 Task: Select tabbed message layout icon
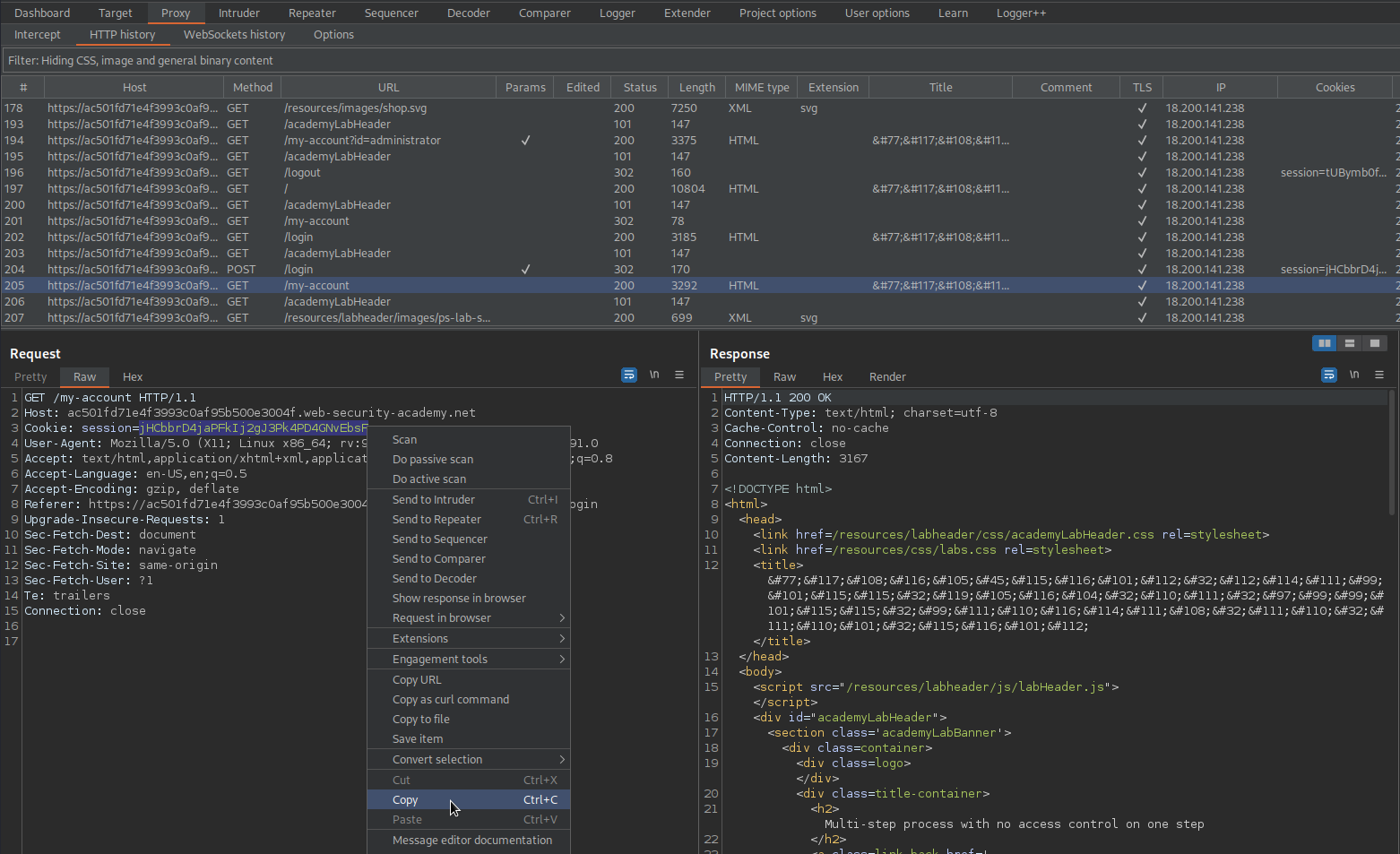click(x=1375, y=343)
